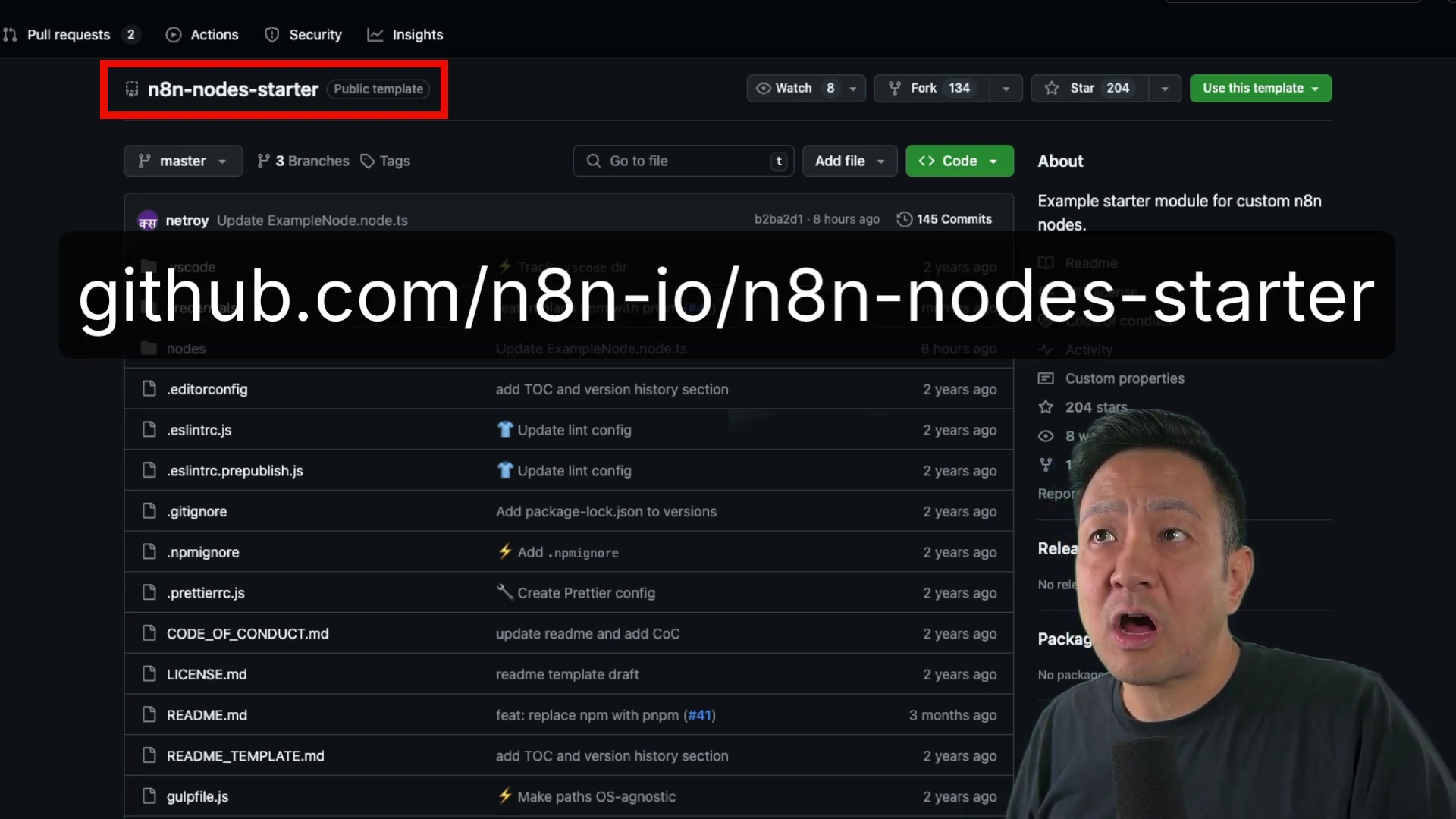Open the .npmignore file

203,552
